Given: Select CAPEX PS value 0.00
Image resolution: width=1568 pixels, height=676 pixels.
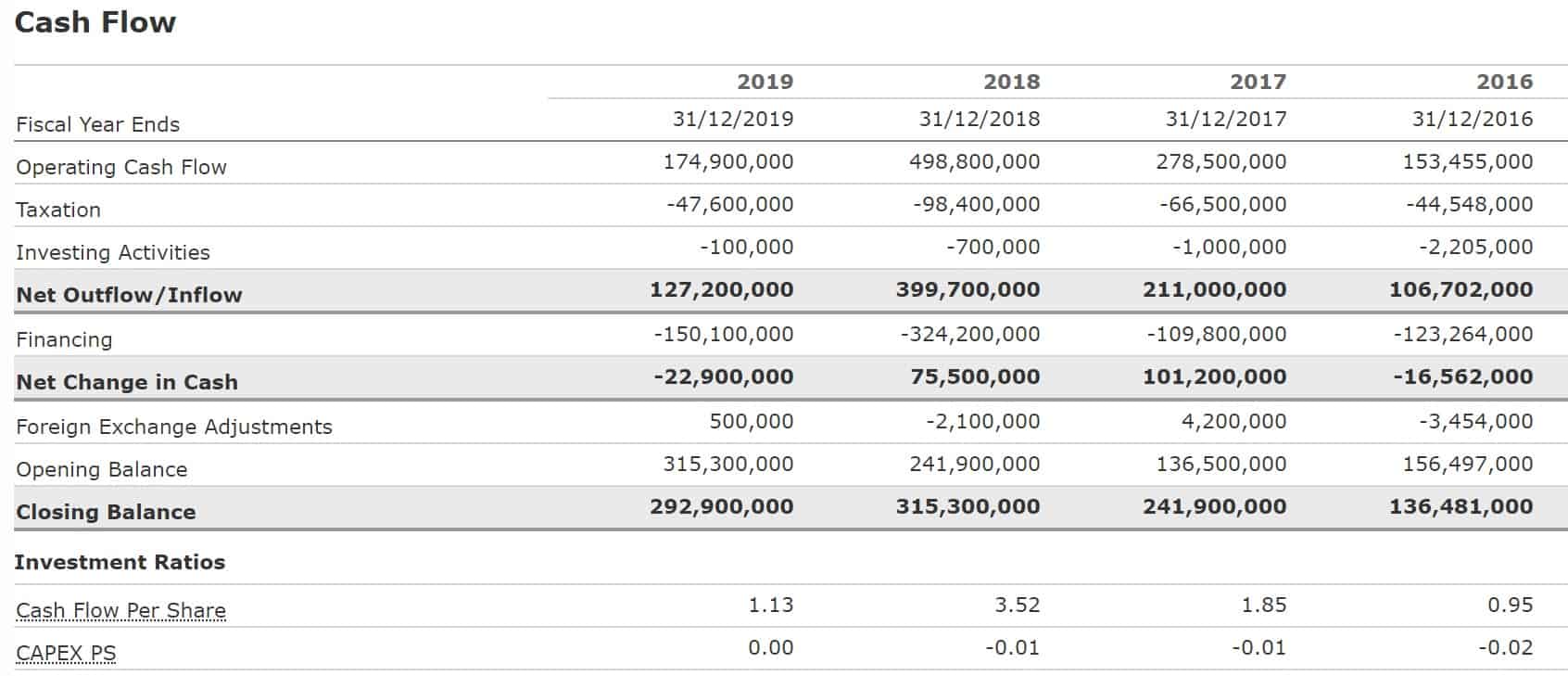Looking at the screenshot, I should tap(771, 647).
